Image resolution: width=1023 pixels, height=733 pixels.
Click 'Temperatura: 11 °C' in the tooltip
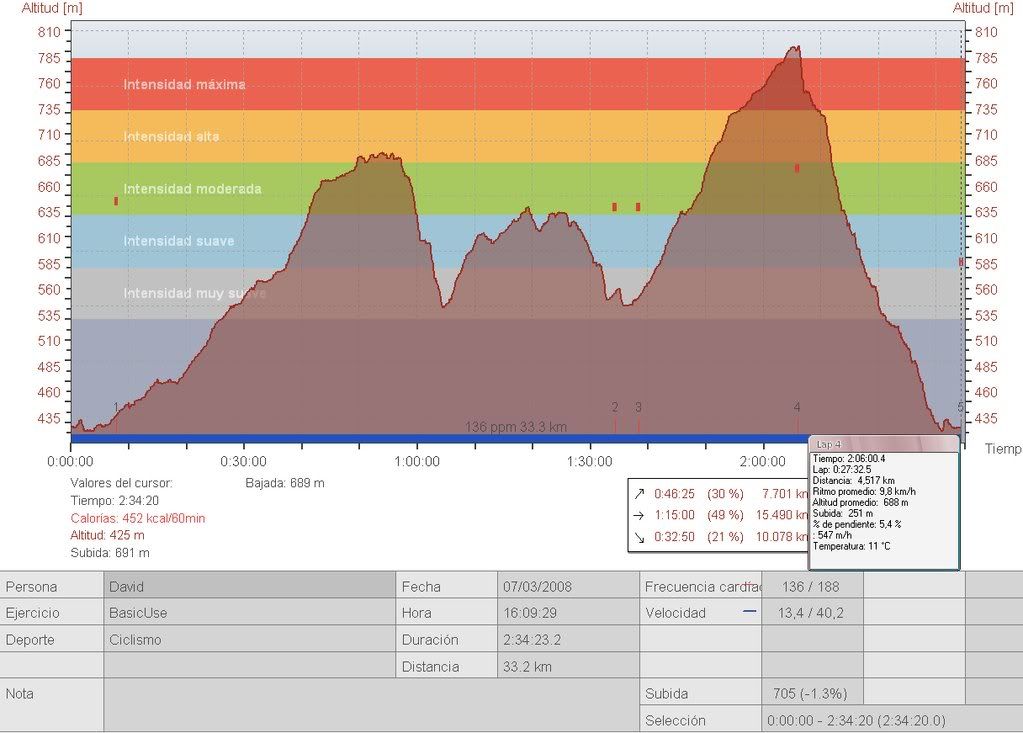pyautogui.click(x=851, y=546)
